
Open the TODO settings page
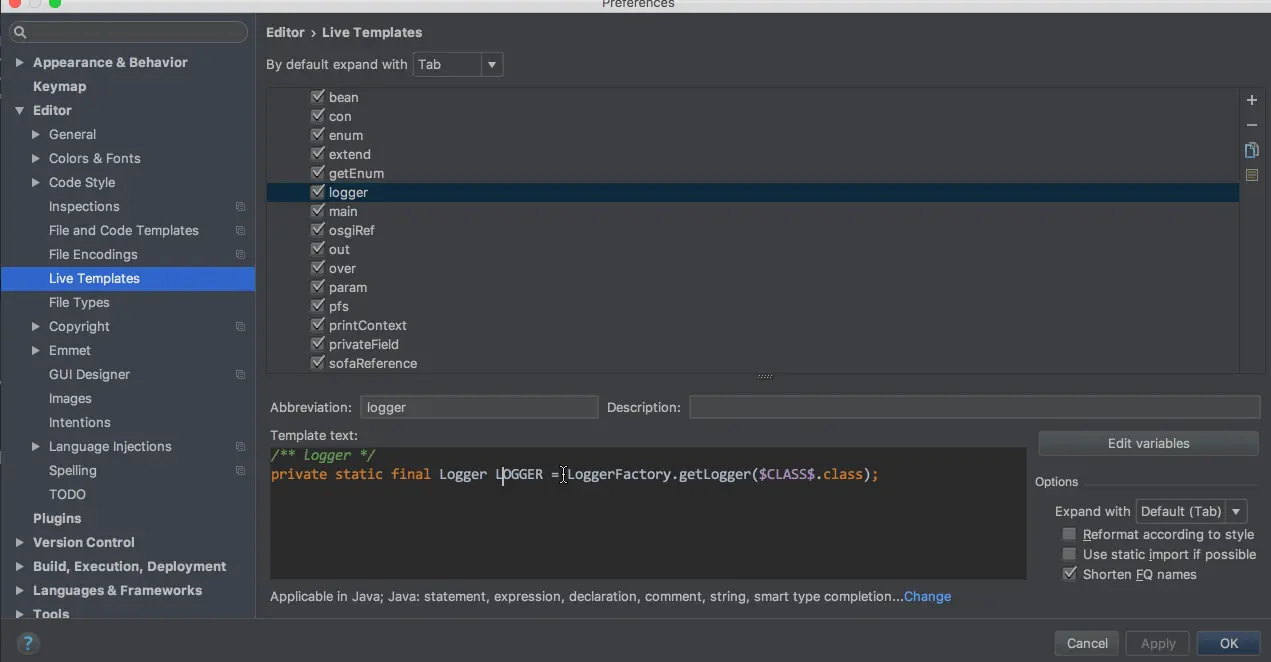coord(67,494)
